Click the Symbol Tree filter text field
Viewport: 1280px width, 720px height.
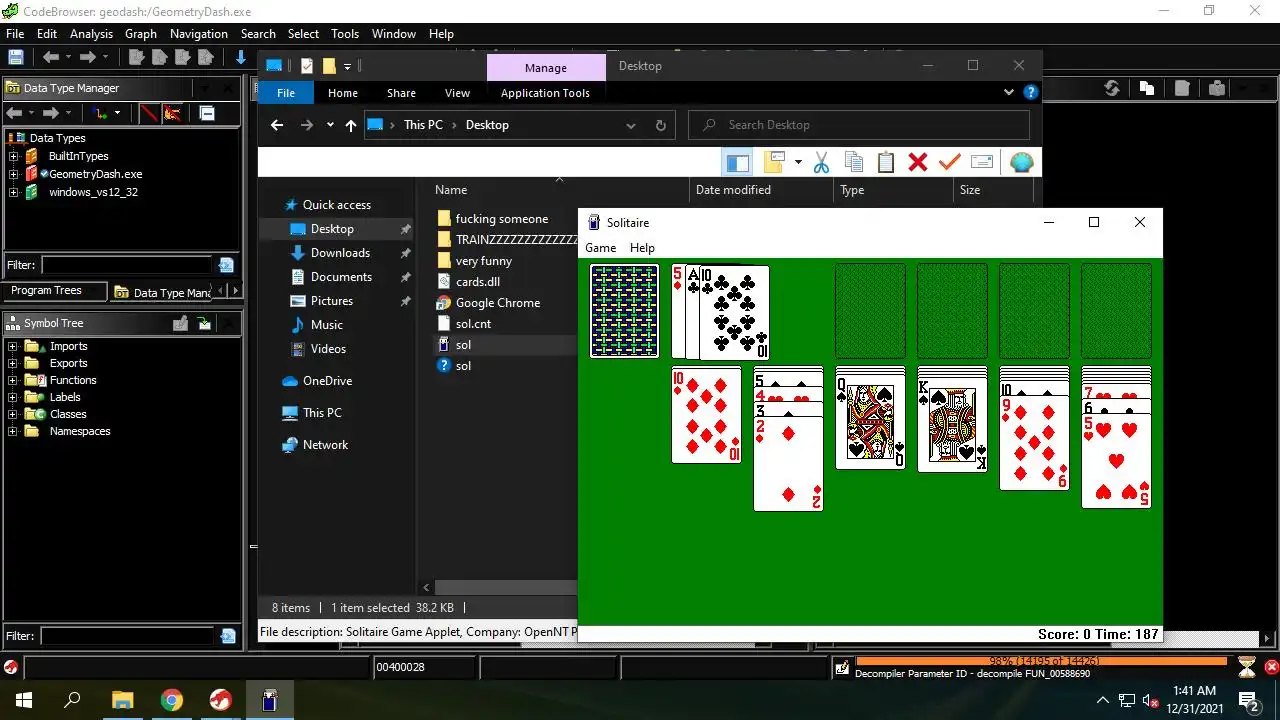pos(127,636)
